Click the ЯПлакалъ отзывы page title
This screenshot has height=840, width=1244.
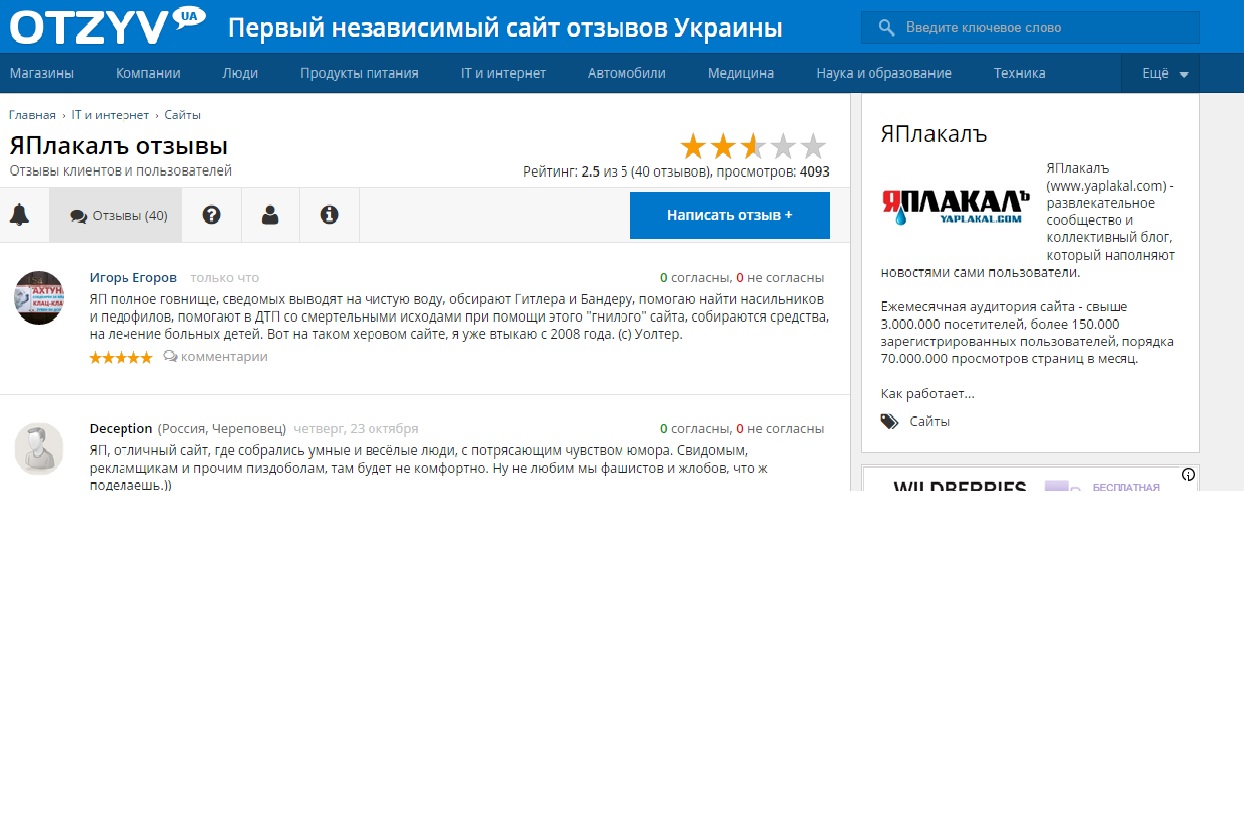[119, 145]
